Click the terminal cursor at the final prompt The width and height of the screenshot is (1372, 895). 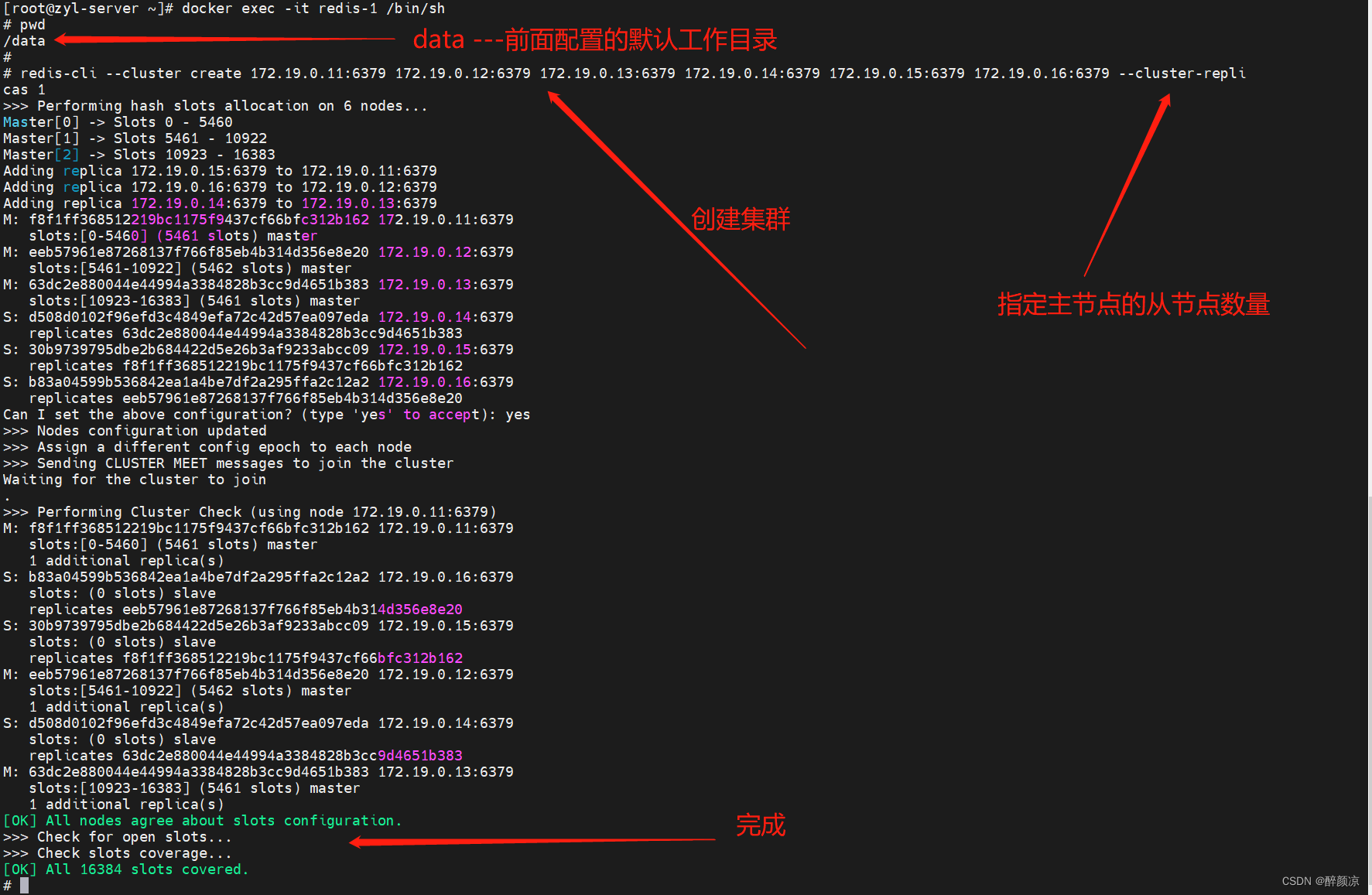[x=25, y=886]
